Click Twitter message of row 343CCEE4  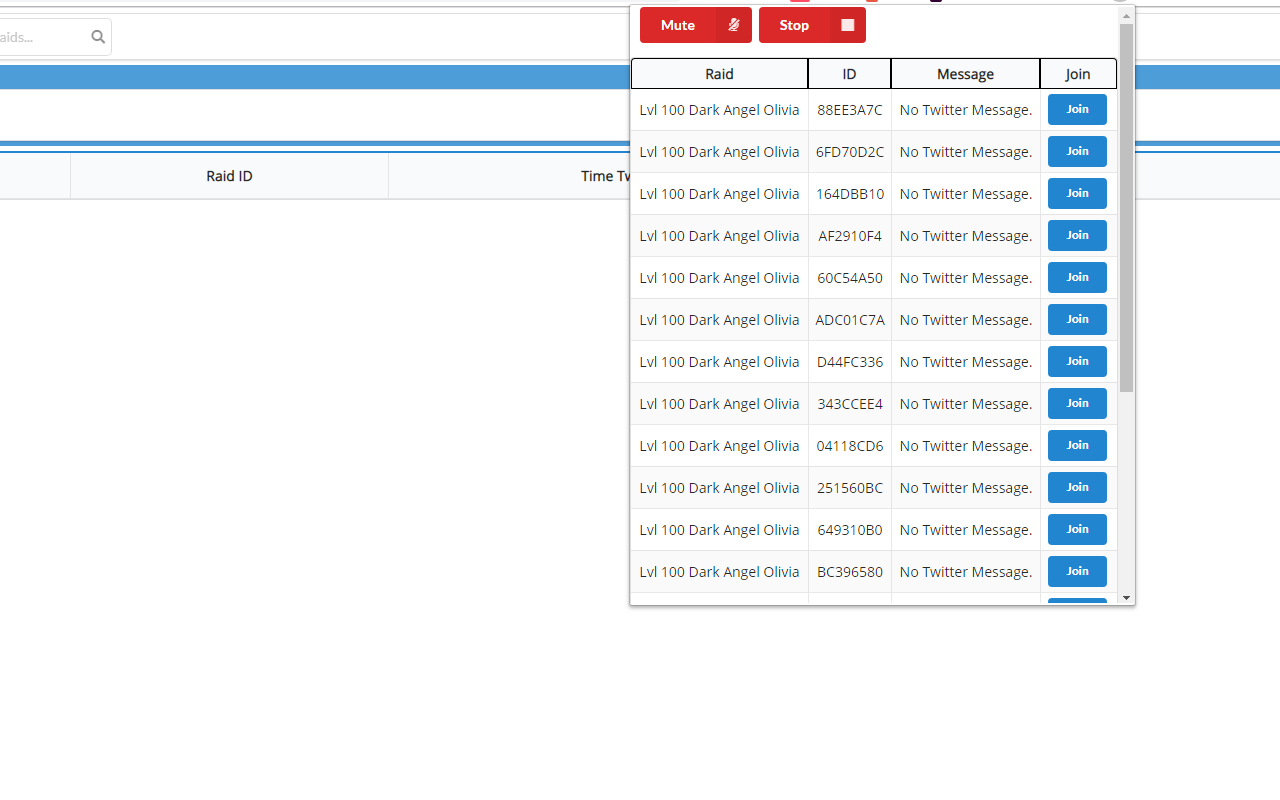(x=966, y=404)
